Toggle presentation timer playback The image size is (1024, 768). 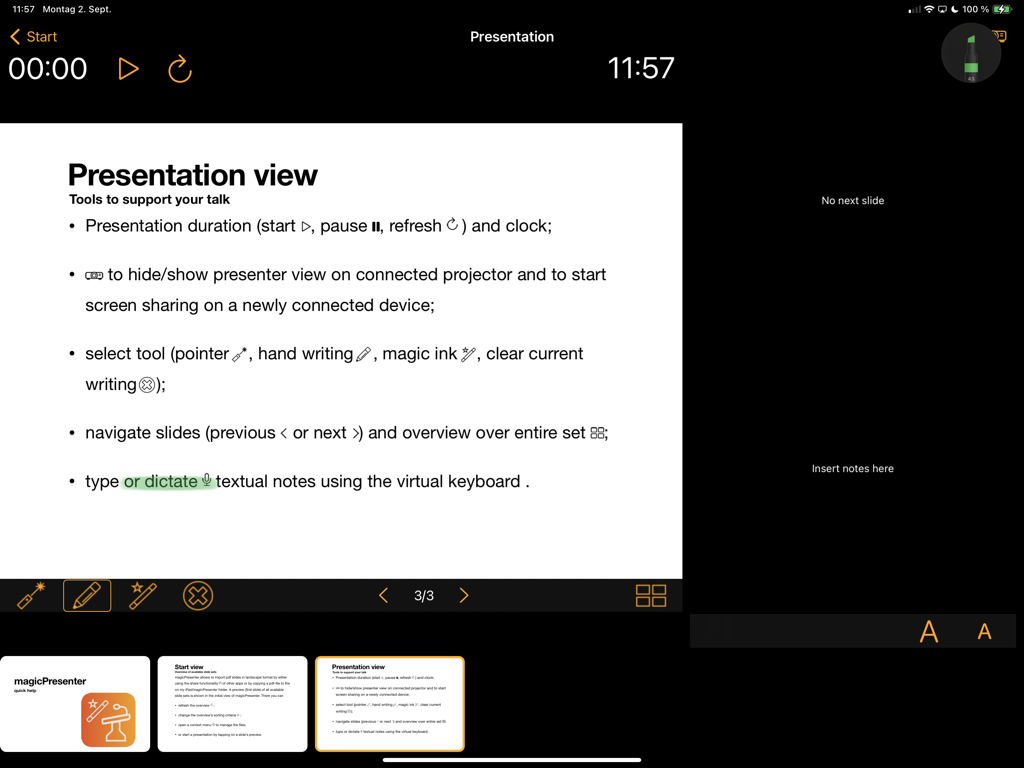click(x=128, y=68)
